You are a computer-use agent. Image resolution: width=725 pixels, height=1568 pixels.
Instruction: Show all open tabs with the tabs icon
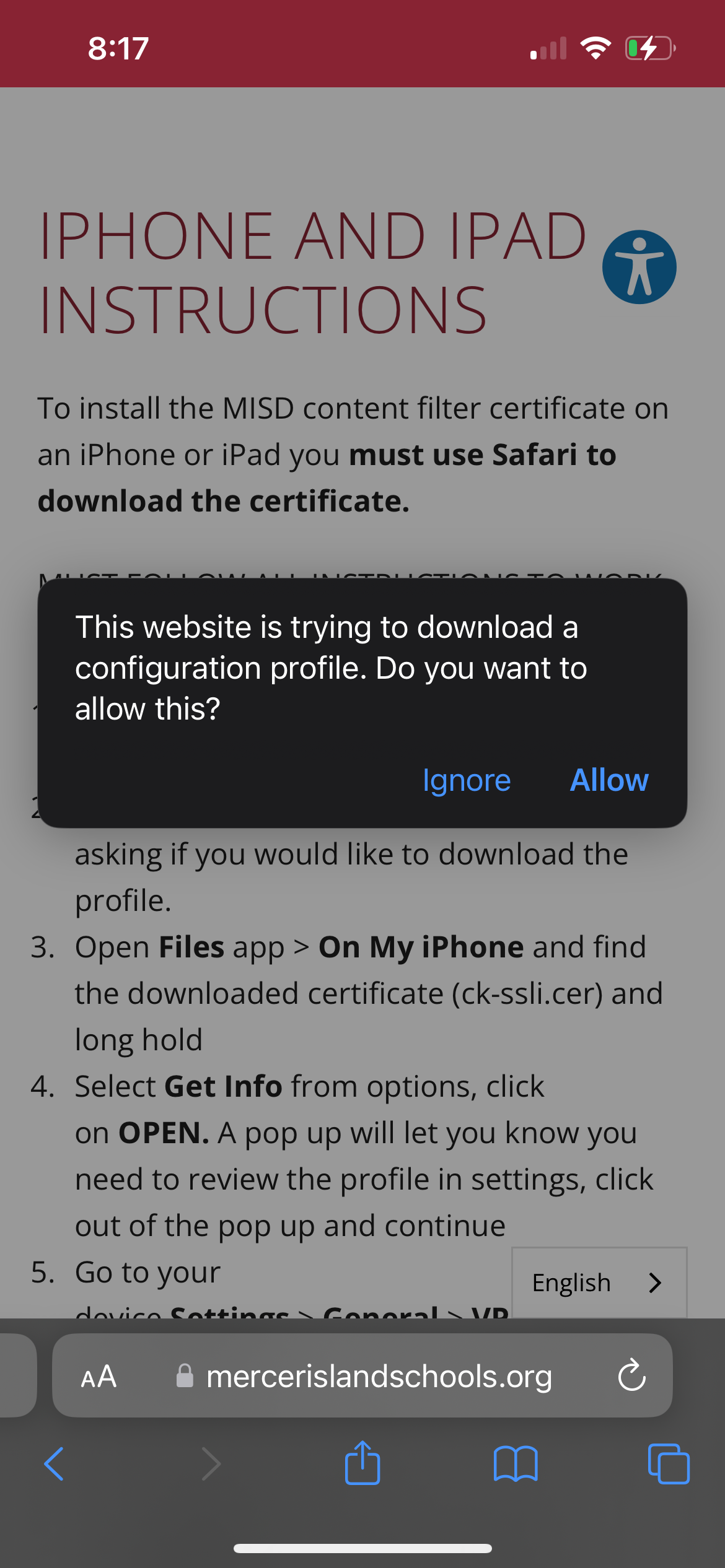(x=668, y=1464)
